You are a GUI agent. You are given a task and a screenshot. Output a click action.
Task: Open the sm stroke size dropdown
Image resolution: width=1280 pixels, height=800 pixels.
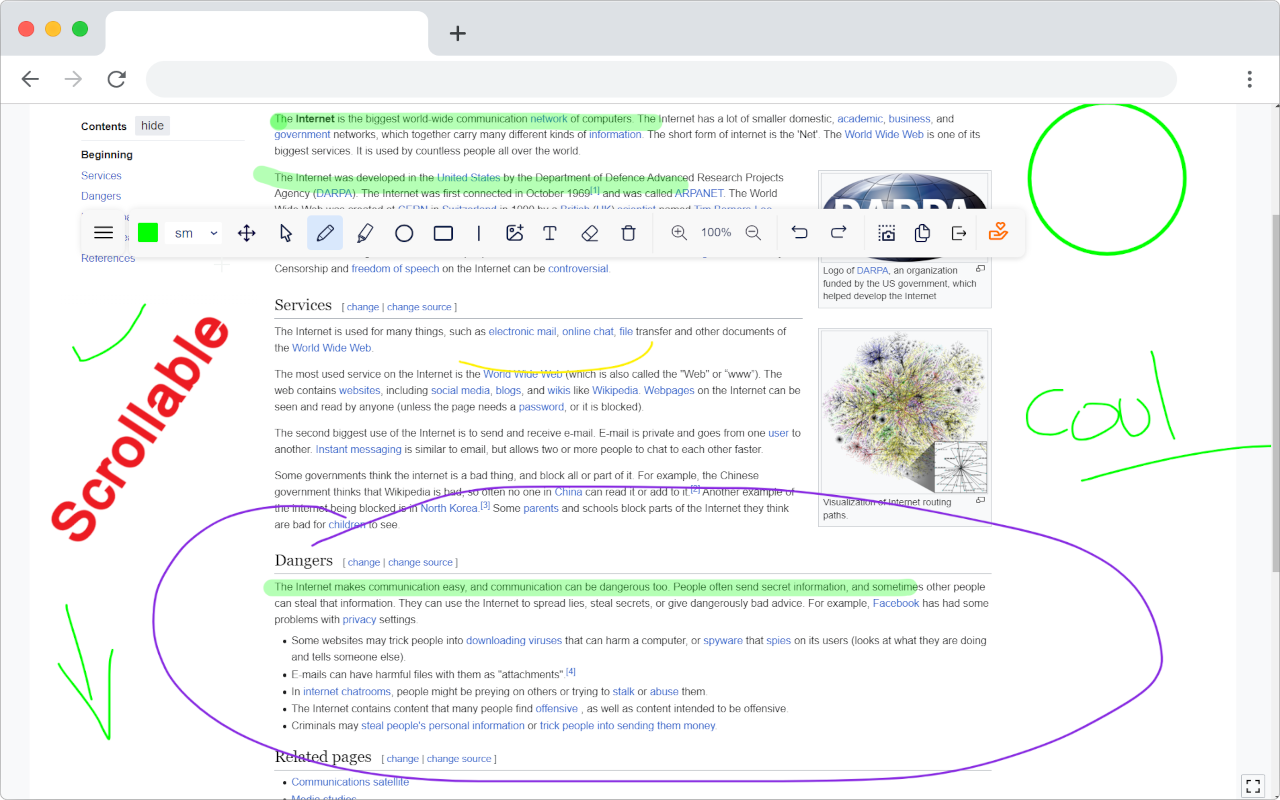(x=195, y=233)
